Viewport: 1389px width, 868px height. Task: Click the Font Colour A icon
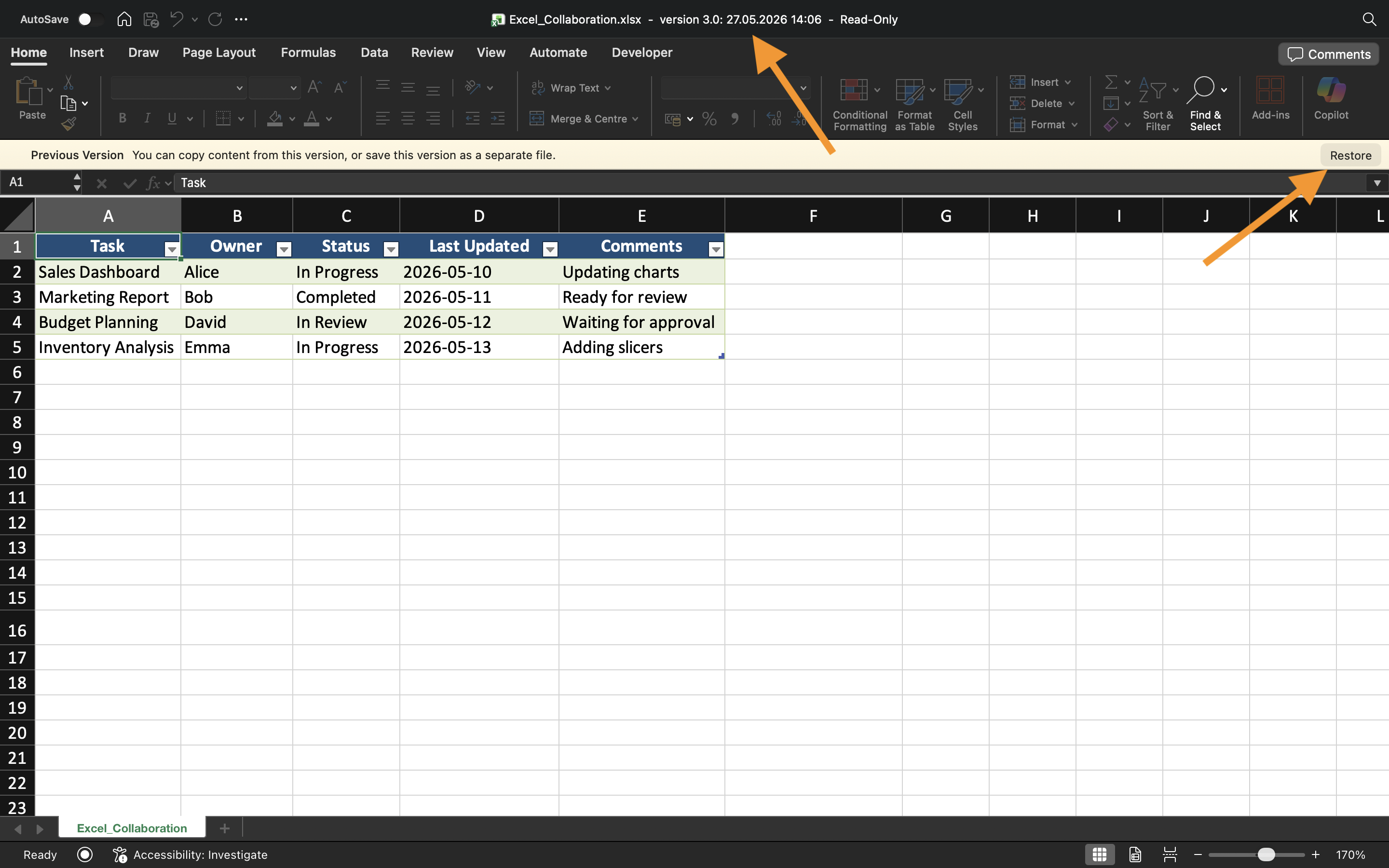pyautogui.click(x=312, y=118)
